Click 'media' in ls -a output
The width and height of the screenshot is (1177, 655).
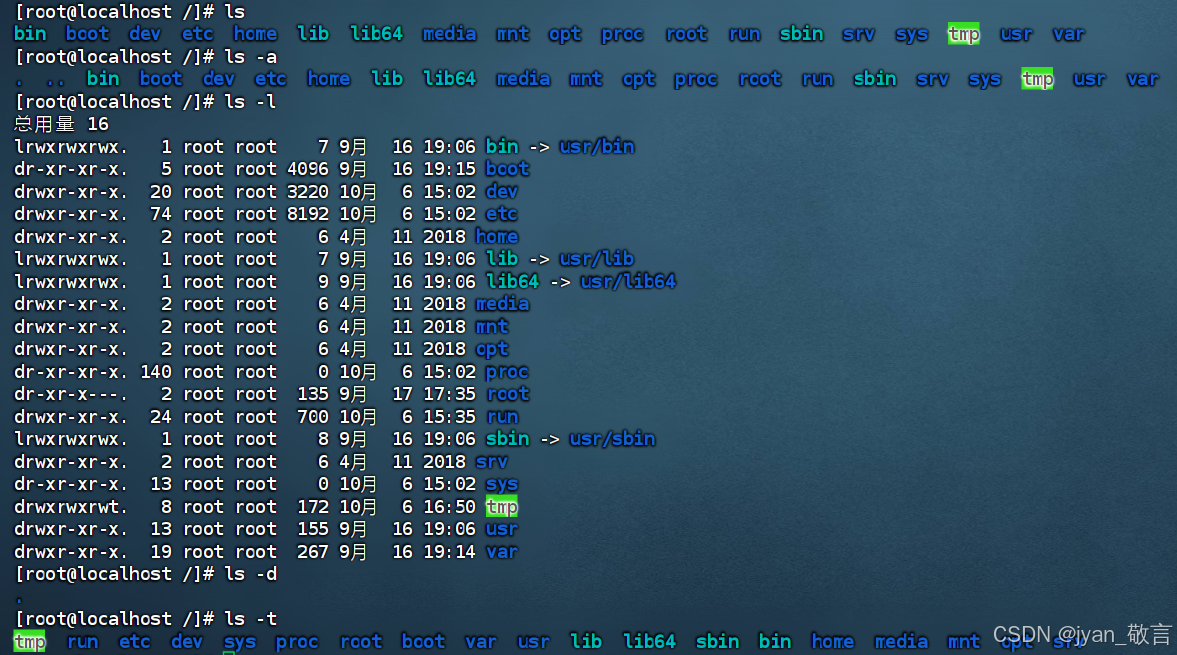(523, 80)
